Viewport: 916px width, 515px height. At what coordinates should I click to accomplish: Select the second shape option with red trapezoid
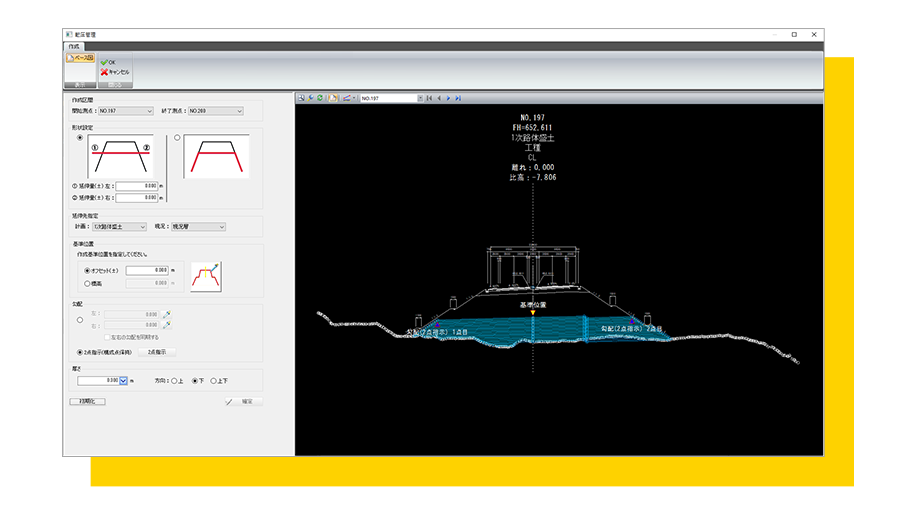(177, 138)
